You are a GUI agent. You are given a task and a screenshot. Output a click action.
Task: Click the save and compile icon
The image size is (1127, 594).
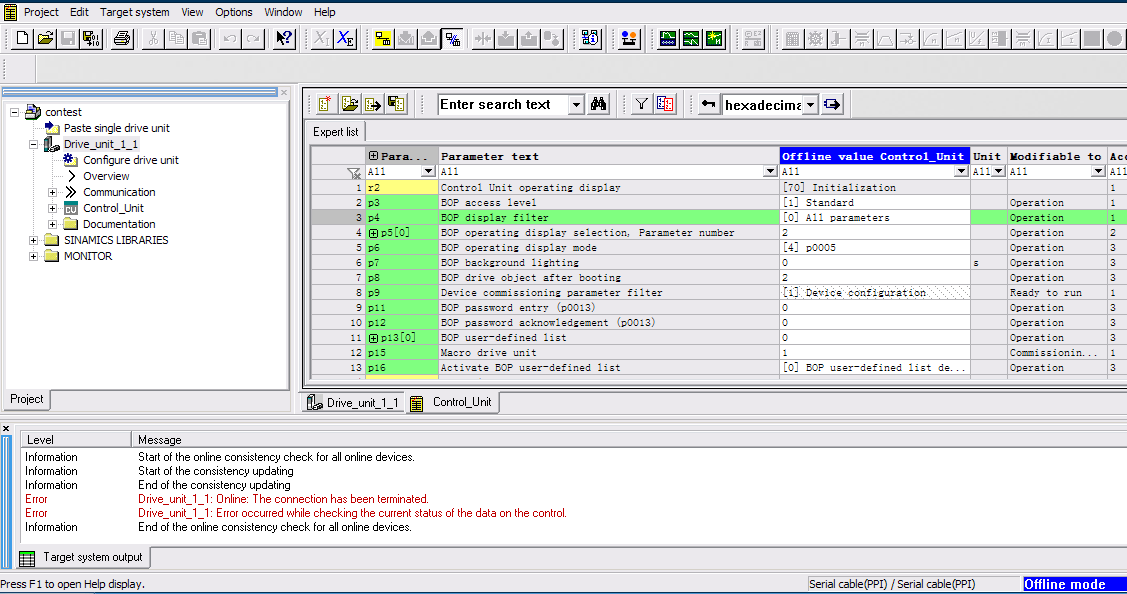[x=91, y=38]
